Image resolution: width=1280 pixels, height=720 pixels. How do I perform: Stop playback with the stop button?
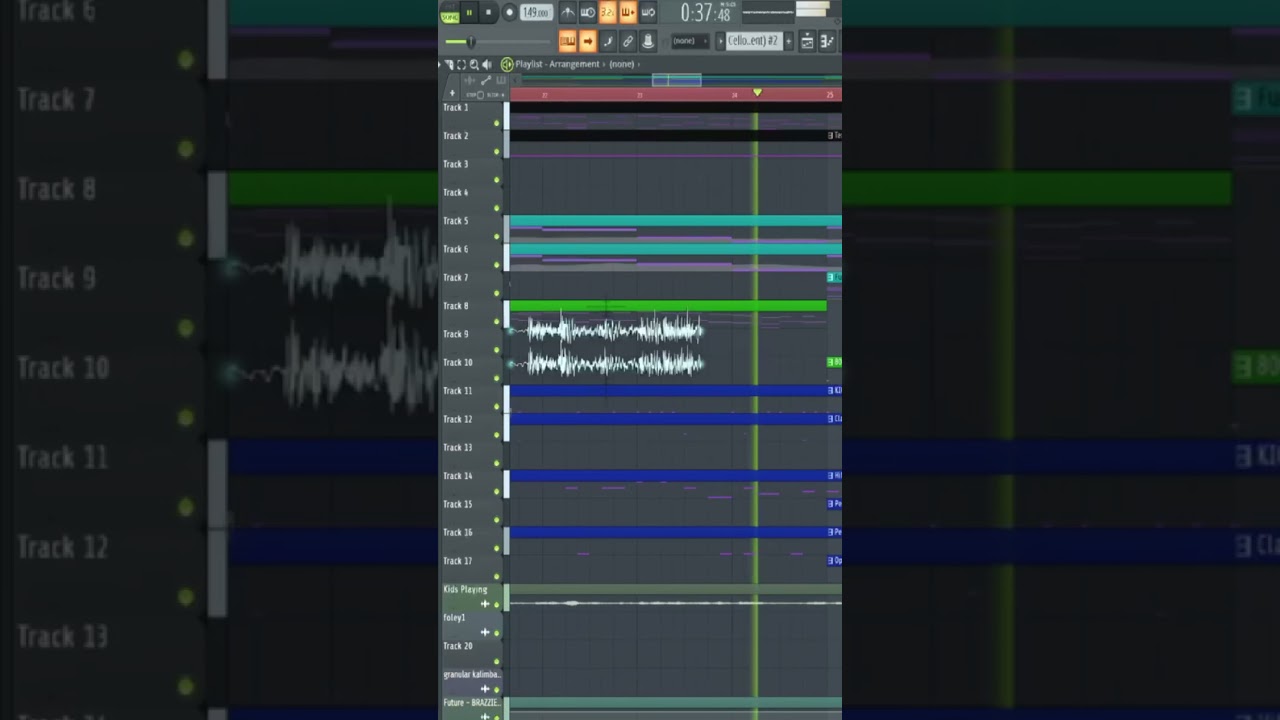coord(488,12)
